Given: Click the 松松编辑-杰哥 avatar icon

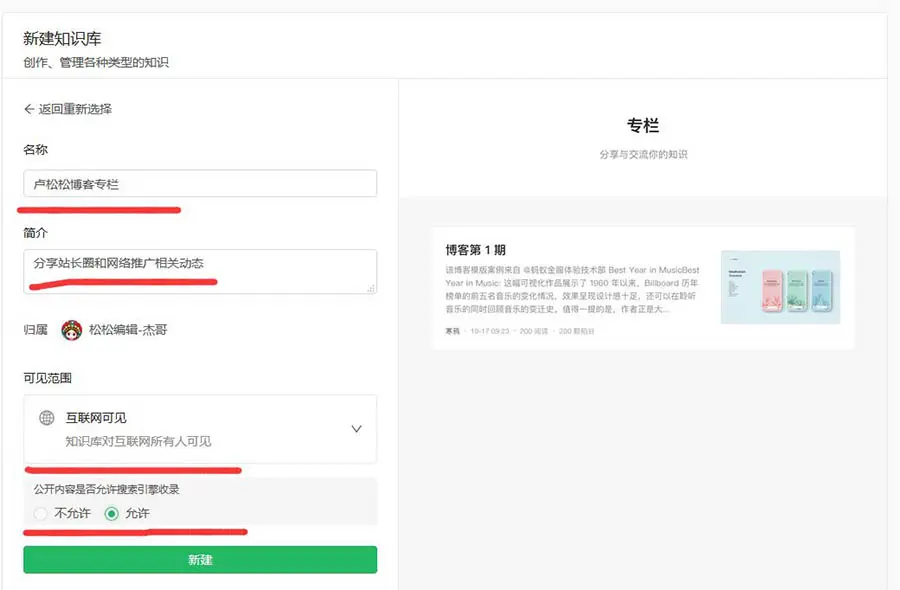Looking at the screenshot, I should (x=71, y=330).
